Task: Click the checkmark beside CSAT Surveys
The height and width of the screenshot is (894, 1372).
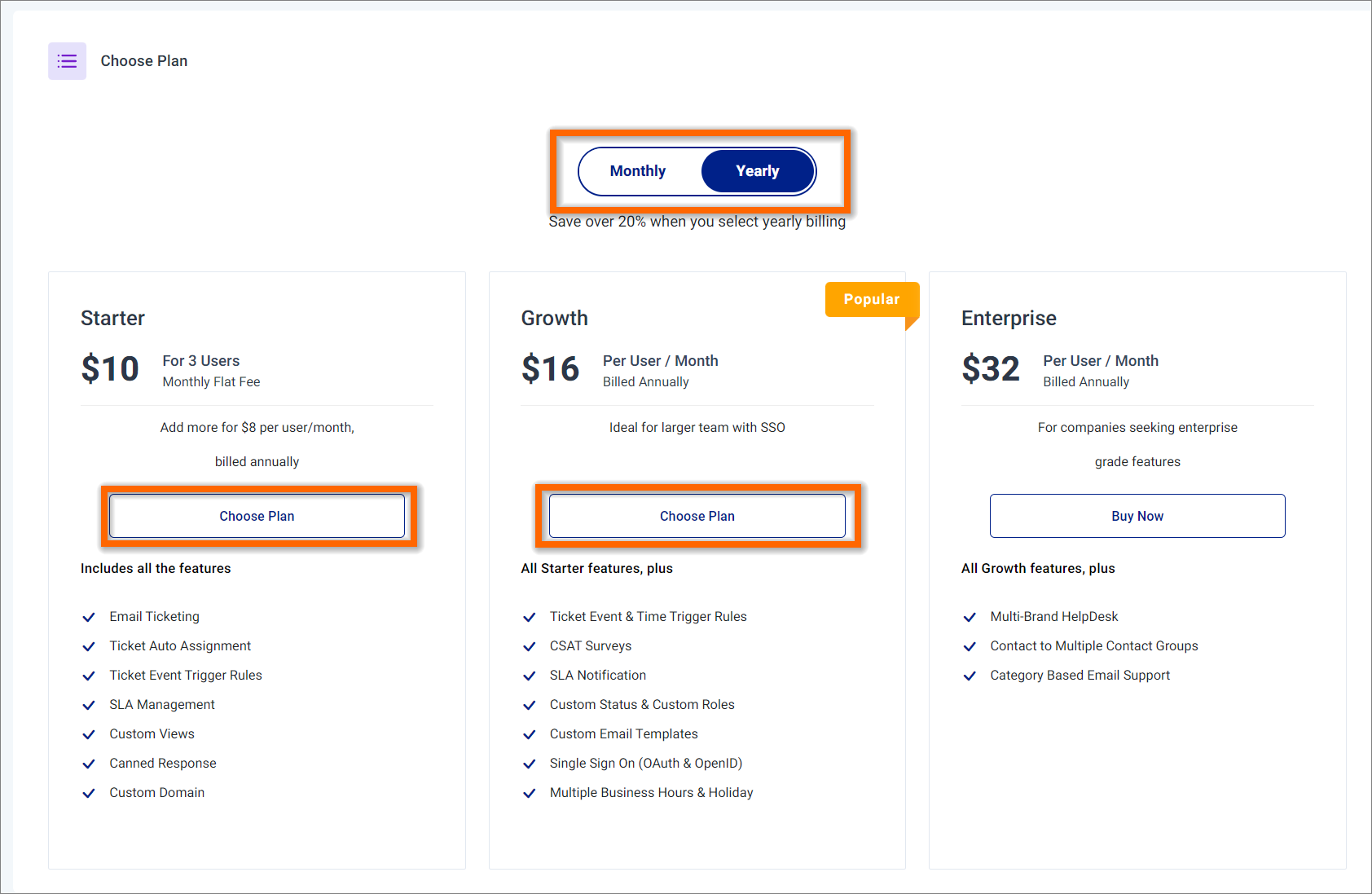Action: (x=530, y=646)
